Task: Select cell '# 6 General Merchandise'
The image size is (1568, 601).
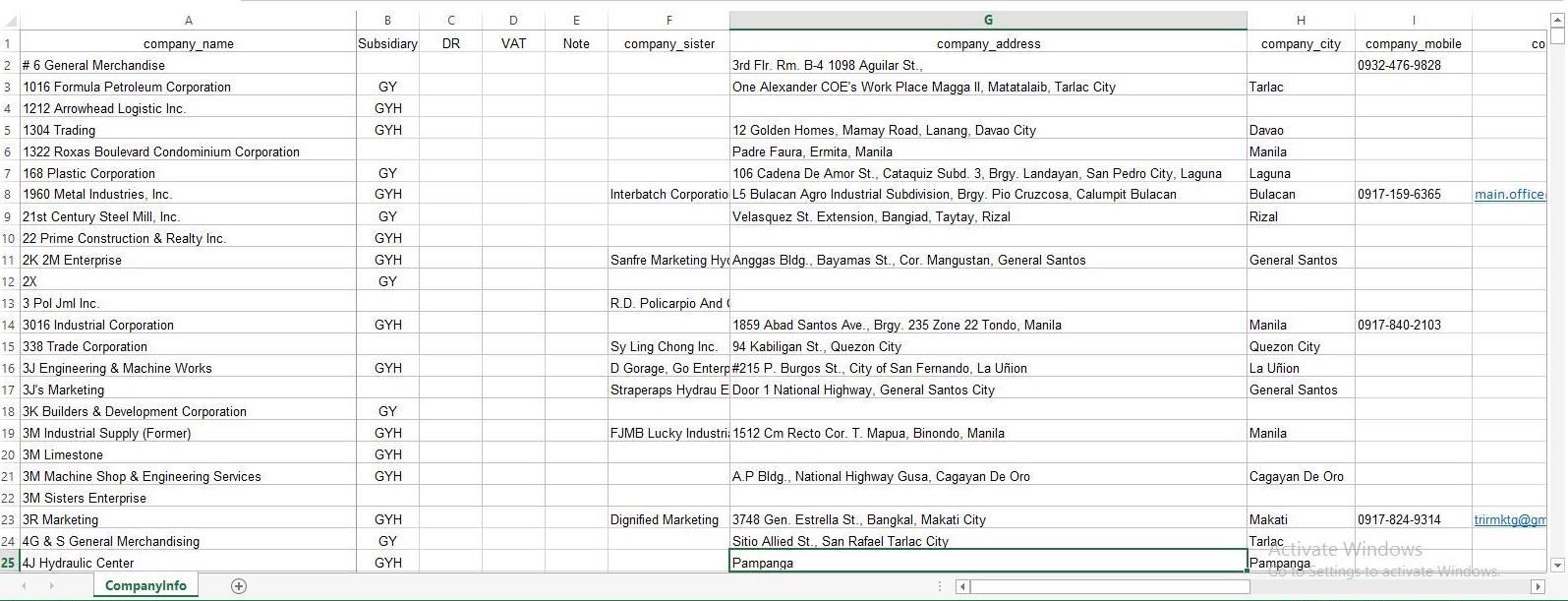Action: (188, 65)
